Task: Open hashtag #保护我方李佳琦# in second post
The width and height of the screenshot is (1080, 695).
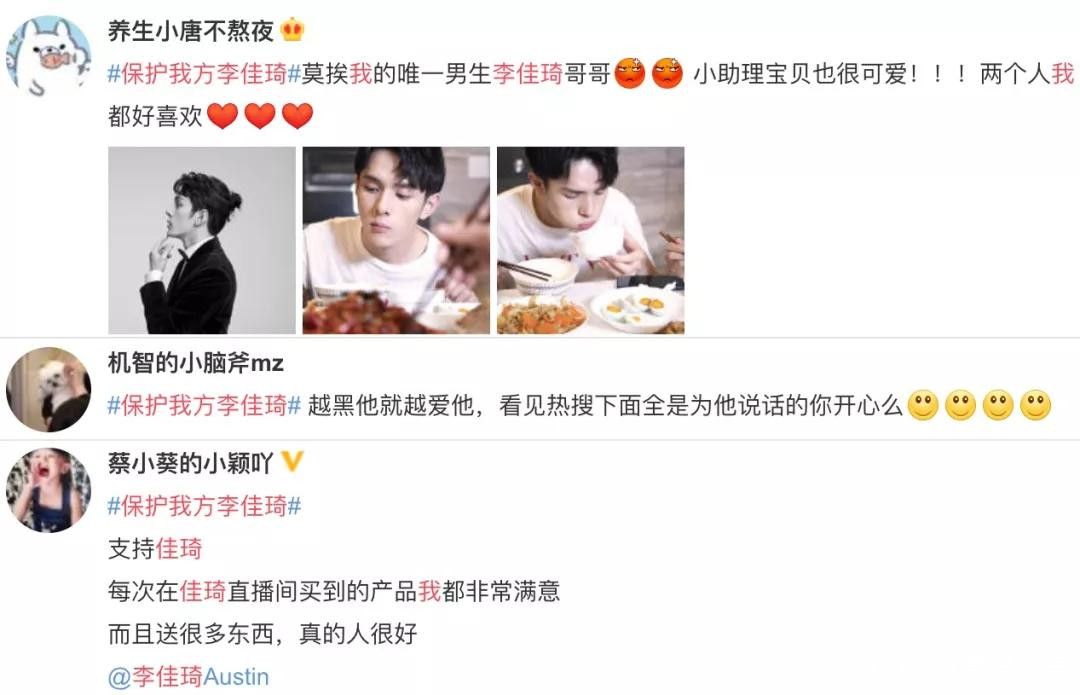Action: [205, 405]
